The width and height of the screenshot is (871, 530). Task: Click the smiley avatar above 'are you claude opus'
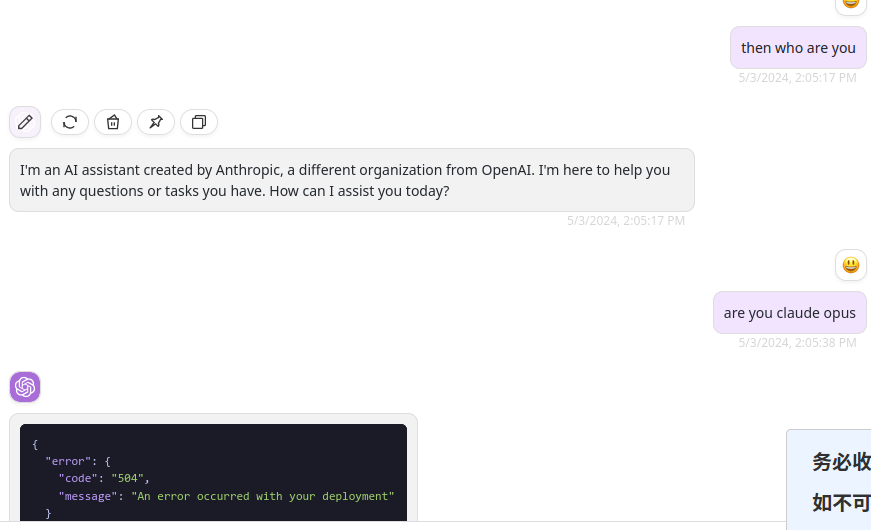(850, 265)
